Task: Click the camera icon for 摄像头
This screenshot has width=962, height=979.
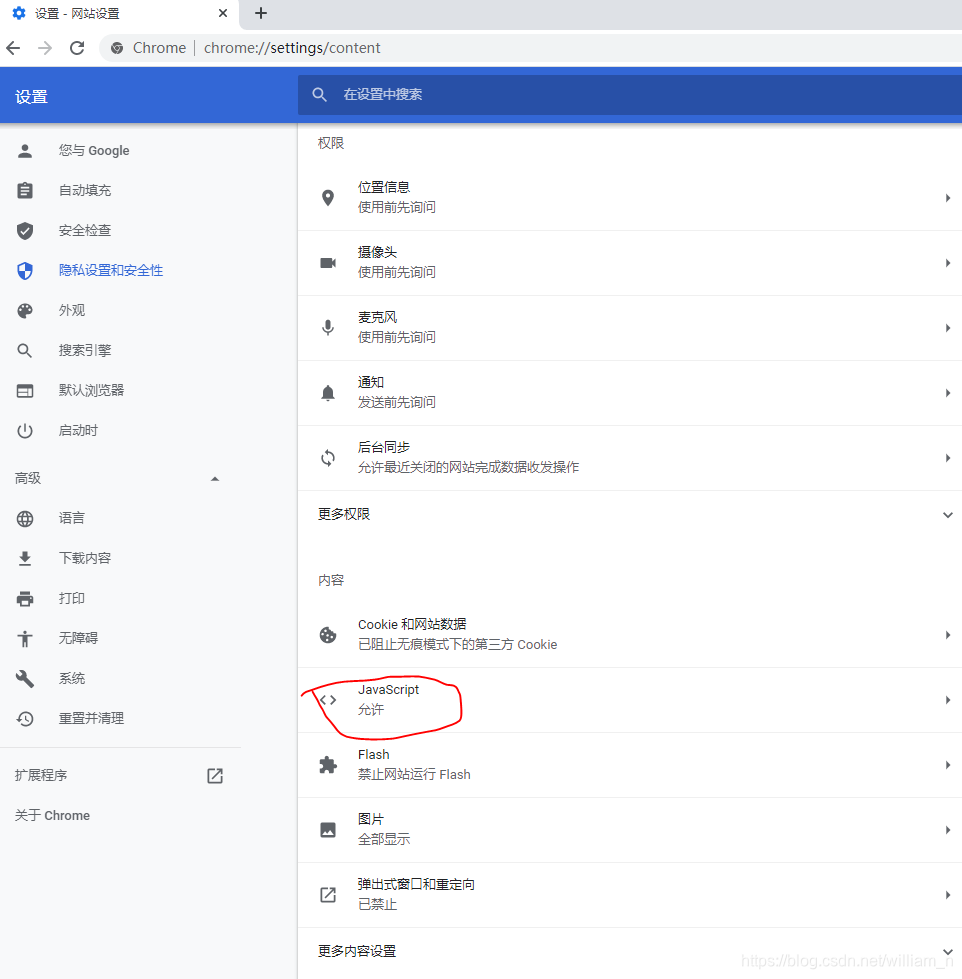Action: click(328, 263)
